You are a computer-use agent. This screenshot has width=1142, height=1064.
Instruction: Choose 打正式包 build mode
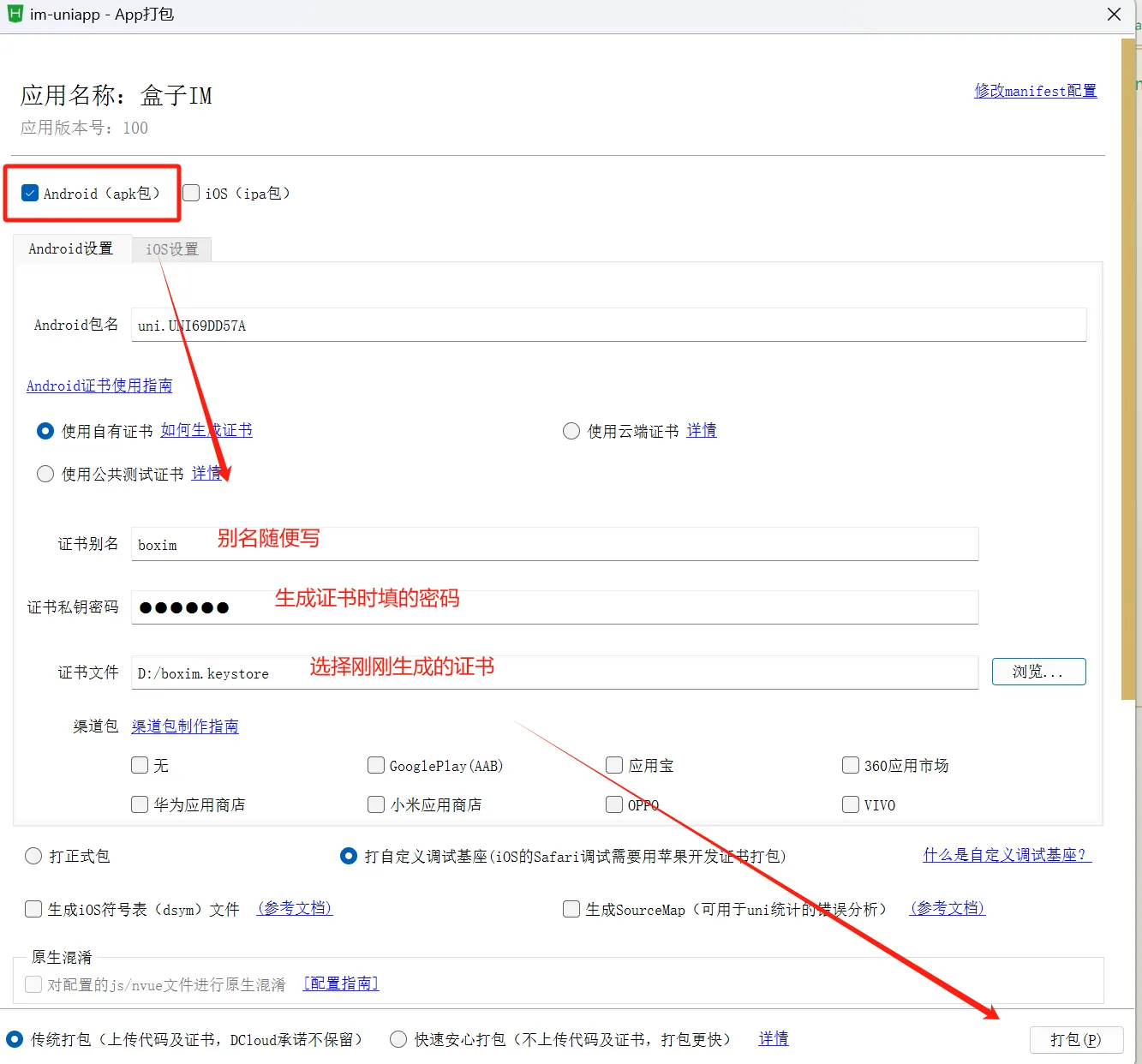coord(33,856)
